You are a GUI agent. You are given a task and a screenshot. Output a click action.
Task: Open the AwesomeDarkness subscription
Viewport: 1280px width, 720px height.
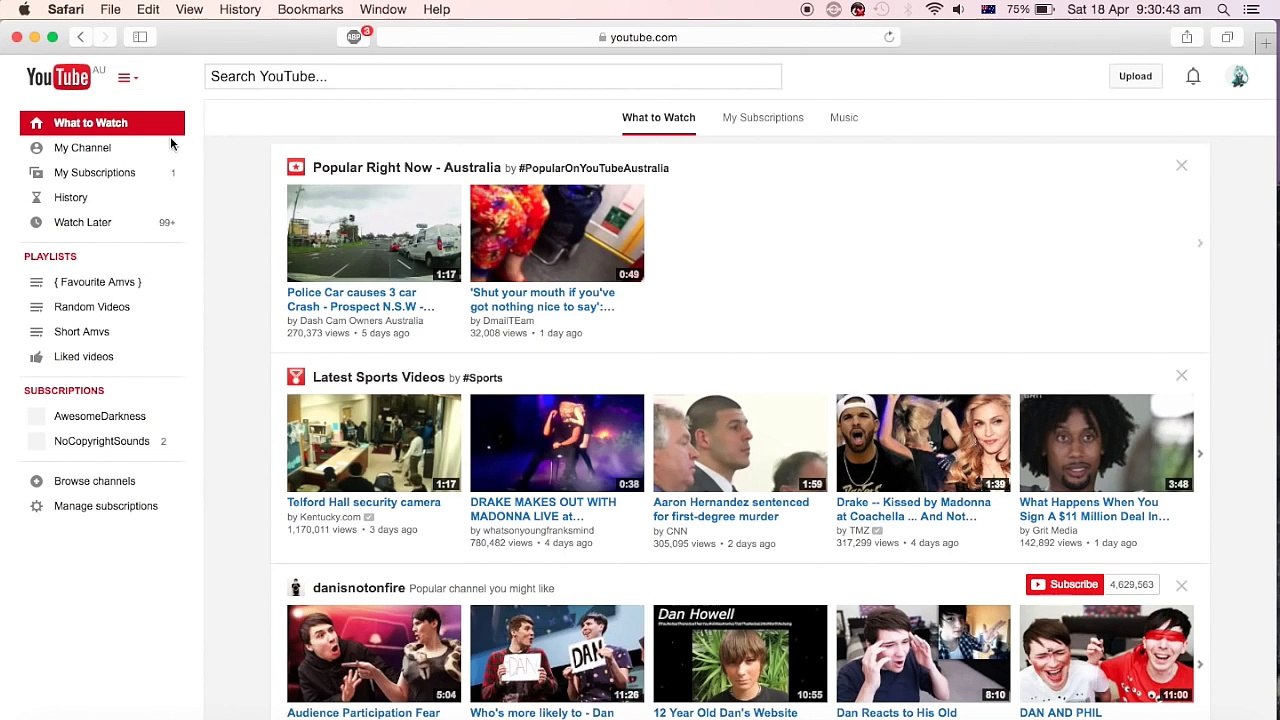[x=102, y=416]
